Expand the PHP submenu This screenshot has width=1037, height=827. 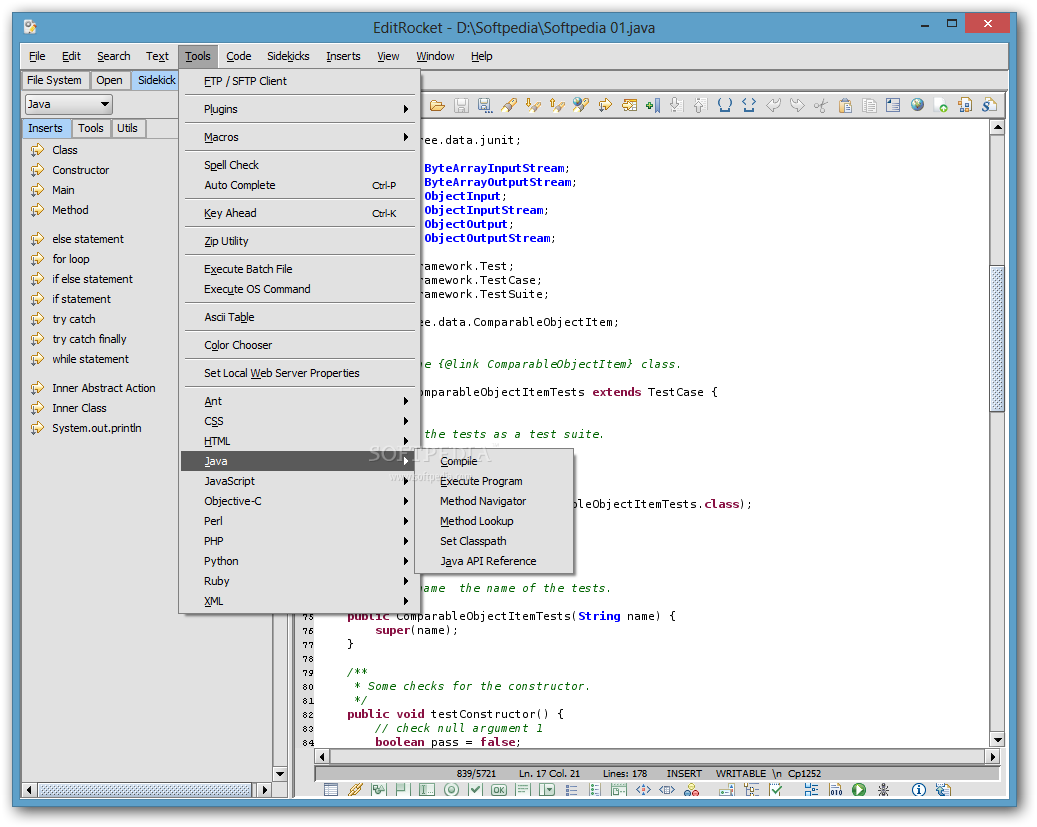[300, 541]
